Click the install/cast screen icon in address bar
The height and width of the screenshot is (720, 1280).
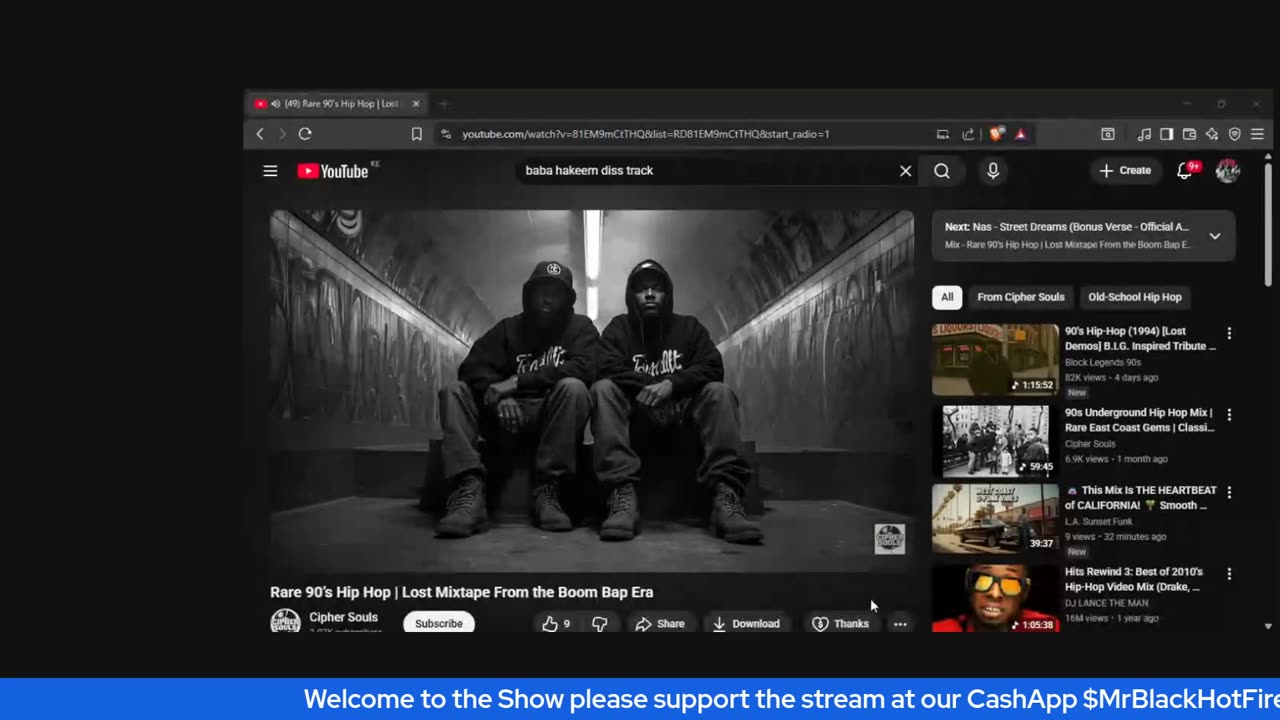tap(942, 134)
